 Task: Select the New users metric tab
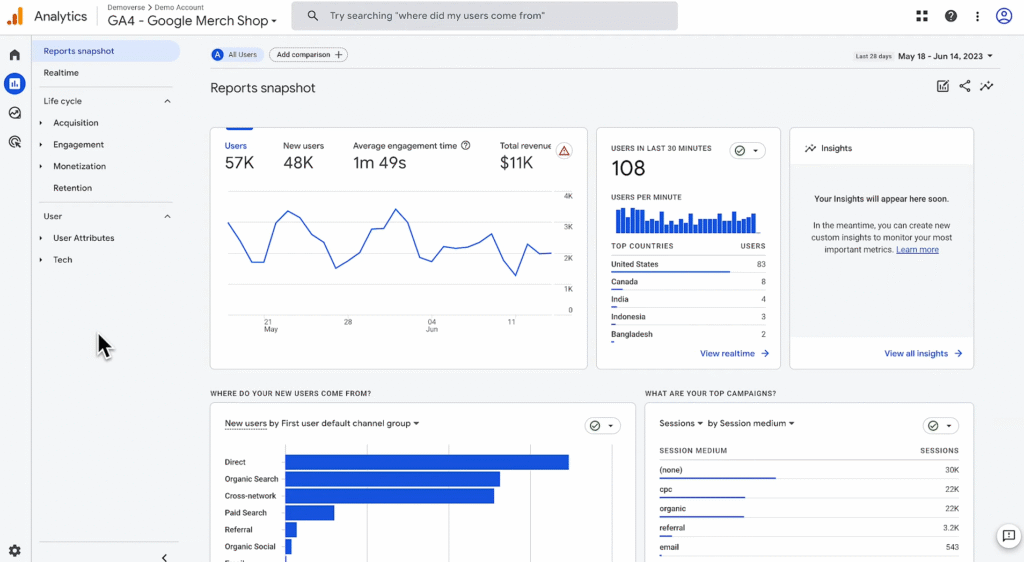303,157
